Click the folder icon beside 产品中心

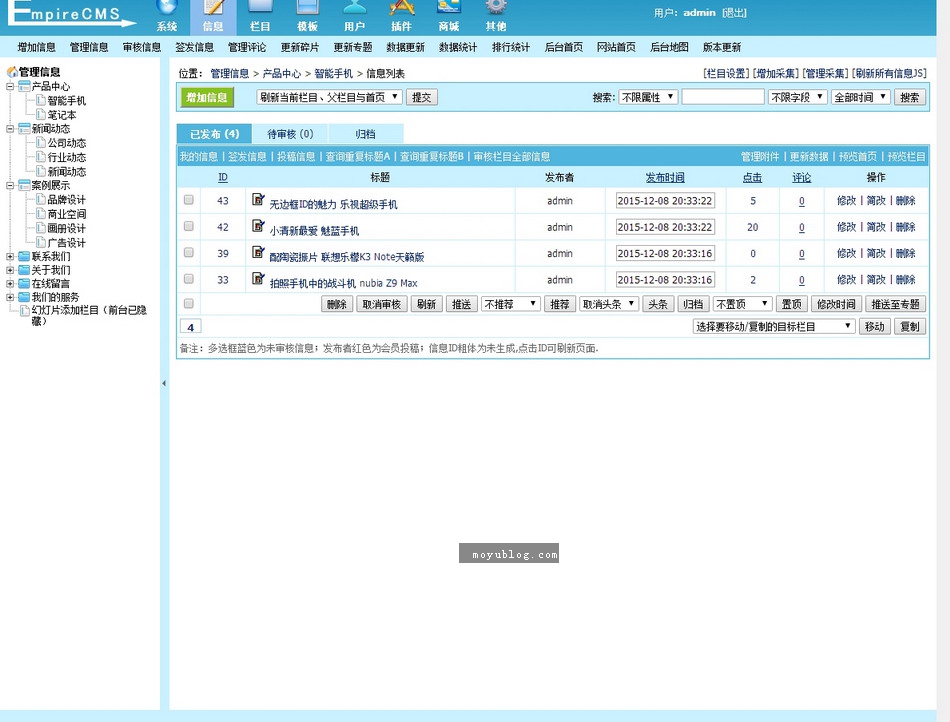[24, 86]
